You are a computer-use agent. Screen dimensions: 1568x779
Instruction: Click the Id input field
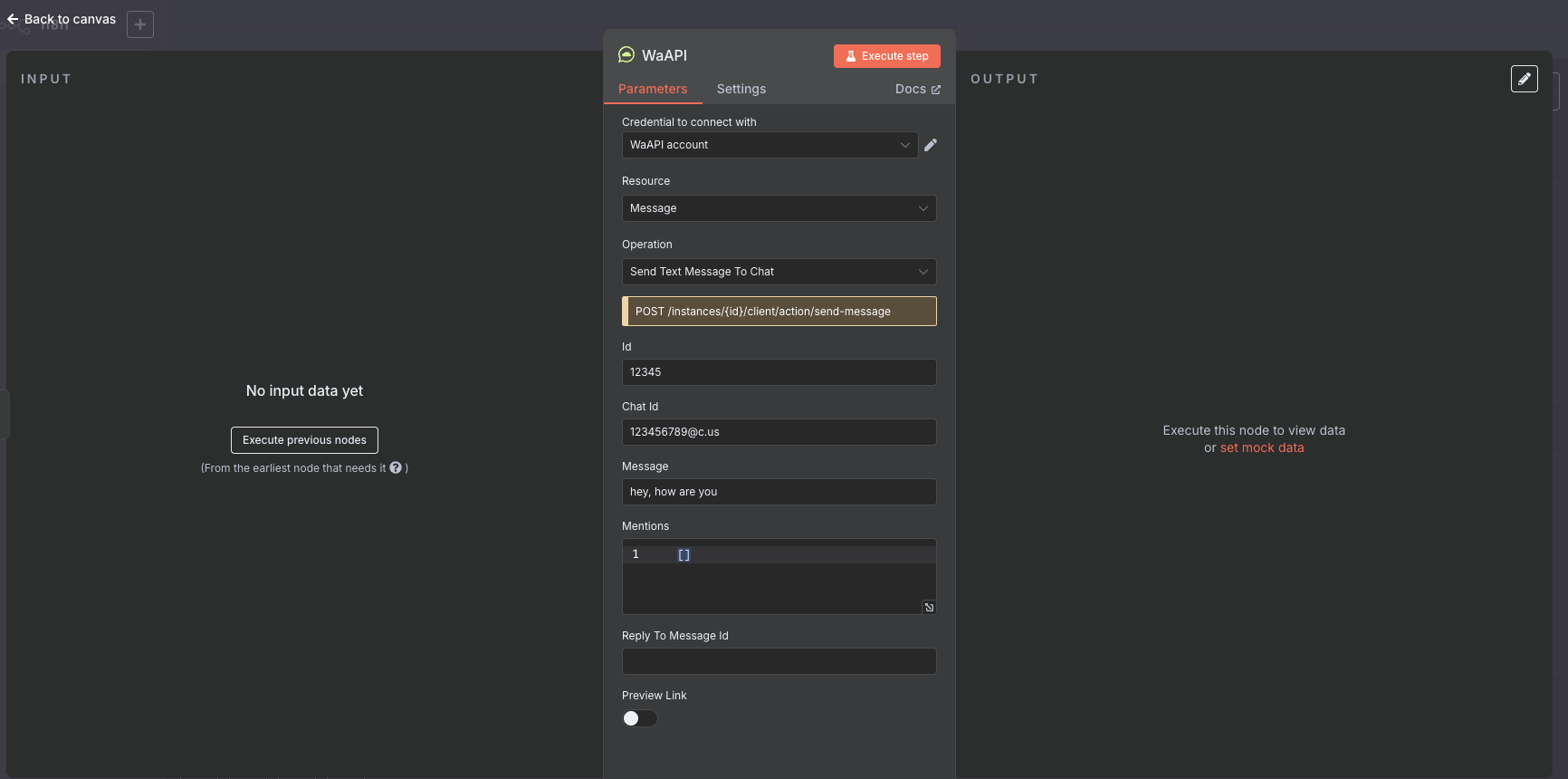click(779, 372)
